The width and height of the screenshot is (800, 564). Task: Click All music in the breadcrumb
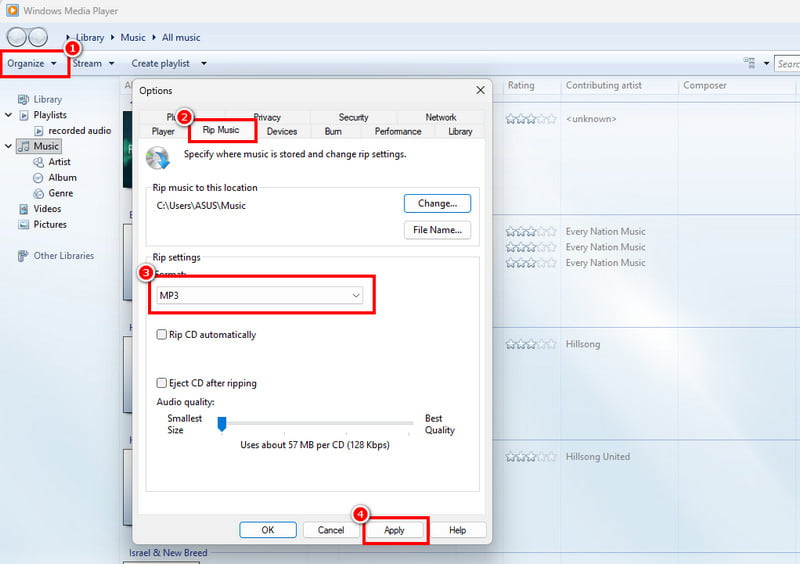coord(181,37)
